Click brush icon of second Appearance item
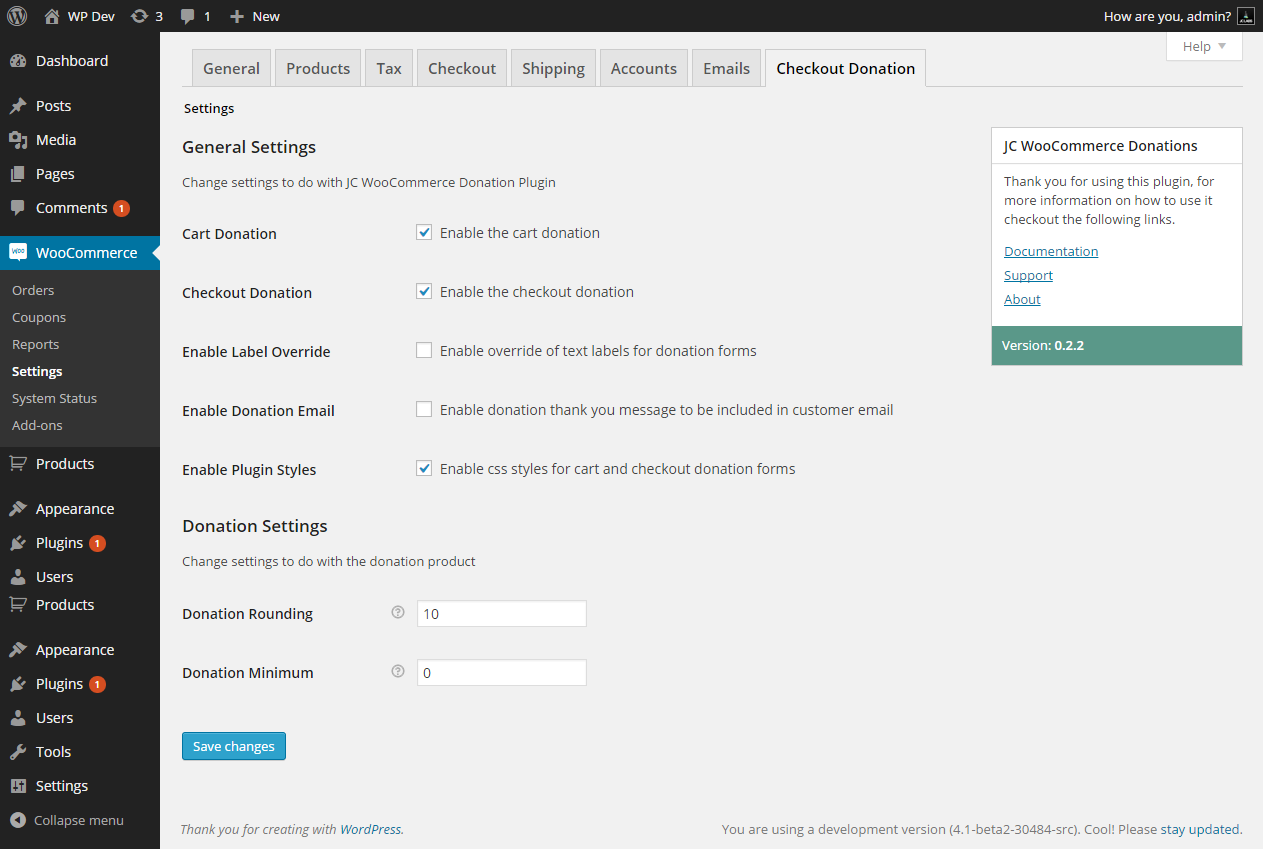This screenshot has height=849, width=1263. (x=18, y=650)
